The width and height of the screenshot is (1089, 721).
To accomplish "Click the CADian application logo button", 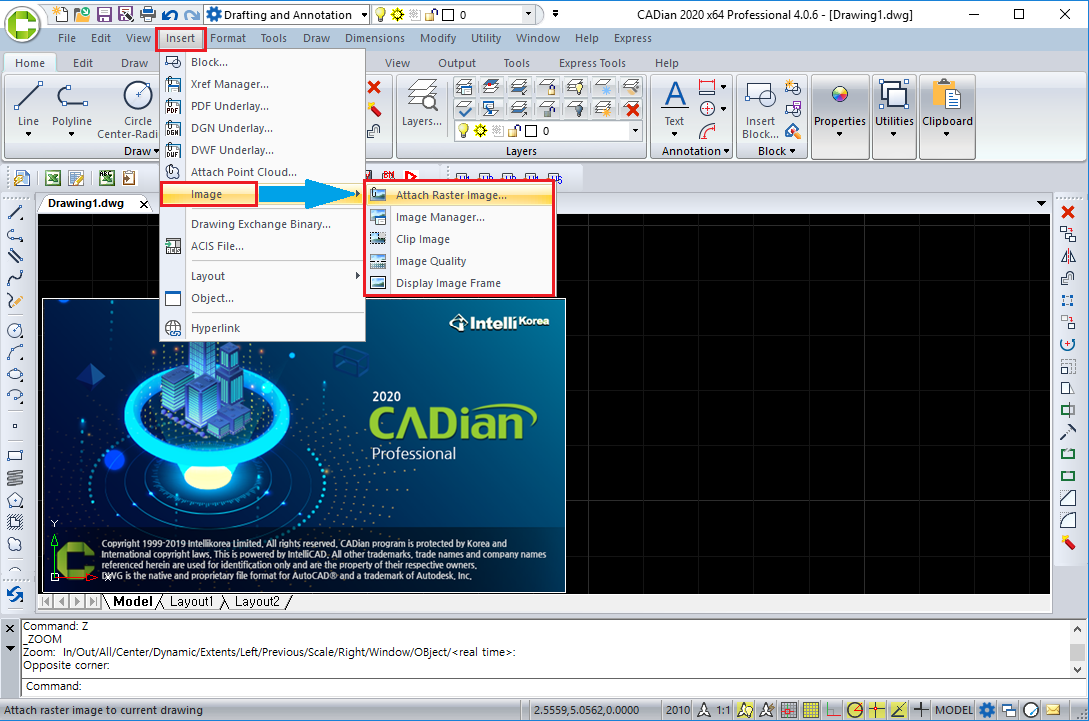I will click(23, 23).
